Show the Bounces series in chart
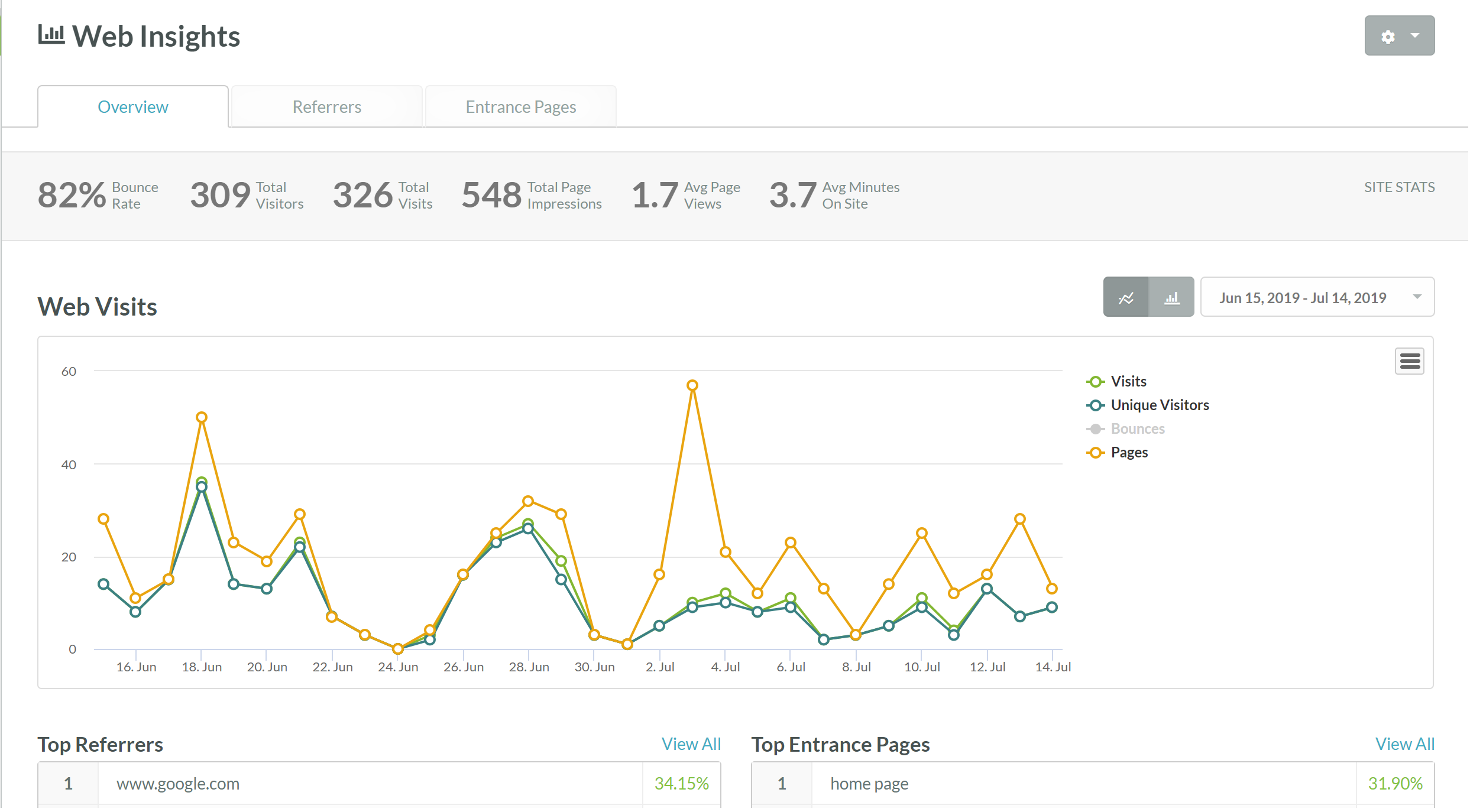1470x812 pixels. coord(1137,429)
